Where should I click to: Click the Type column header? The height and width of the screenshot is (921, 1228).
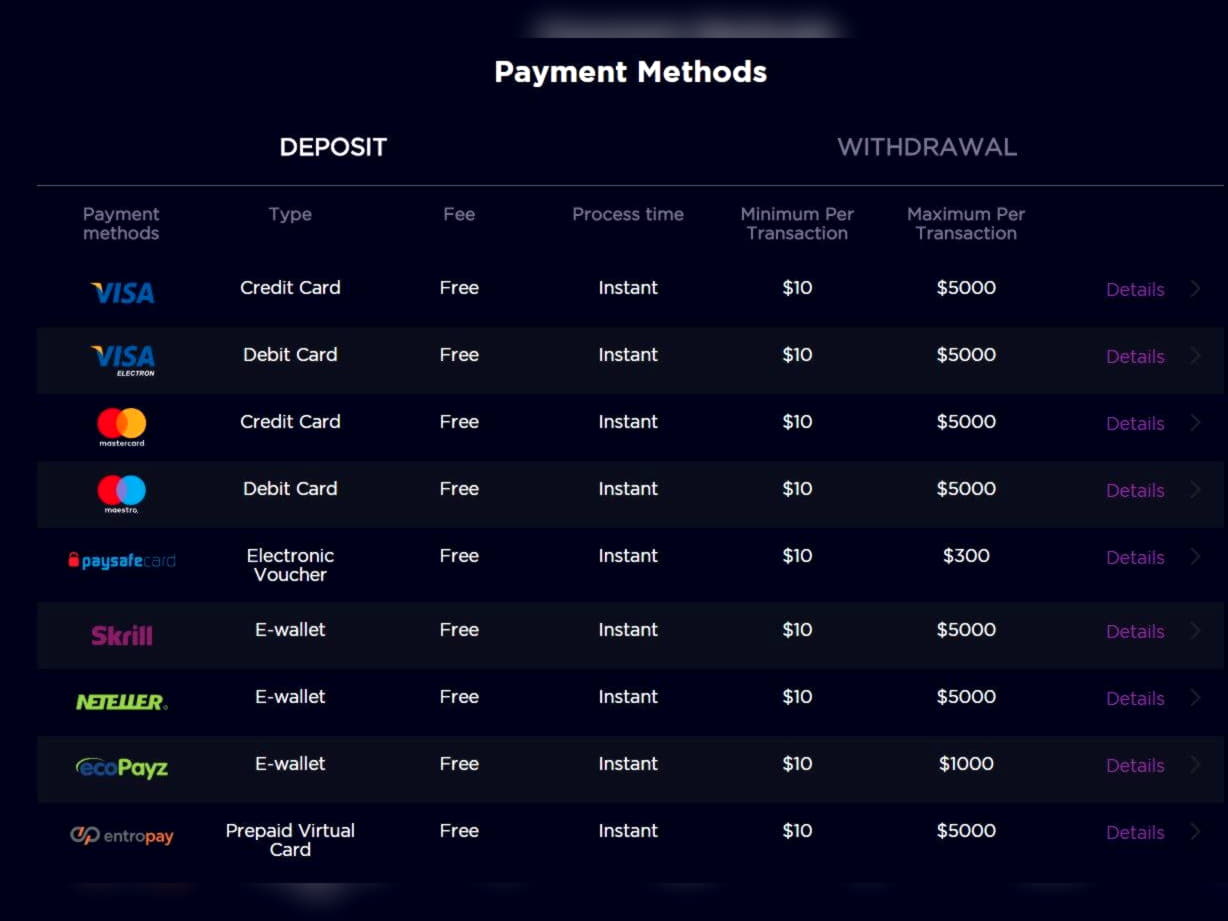pos(290,215)
